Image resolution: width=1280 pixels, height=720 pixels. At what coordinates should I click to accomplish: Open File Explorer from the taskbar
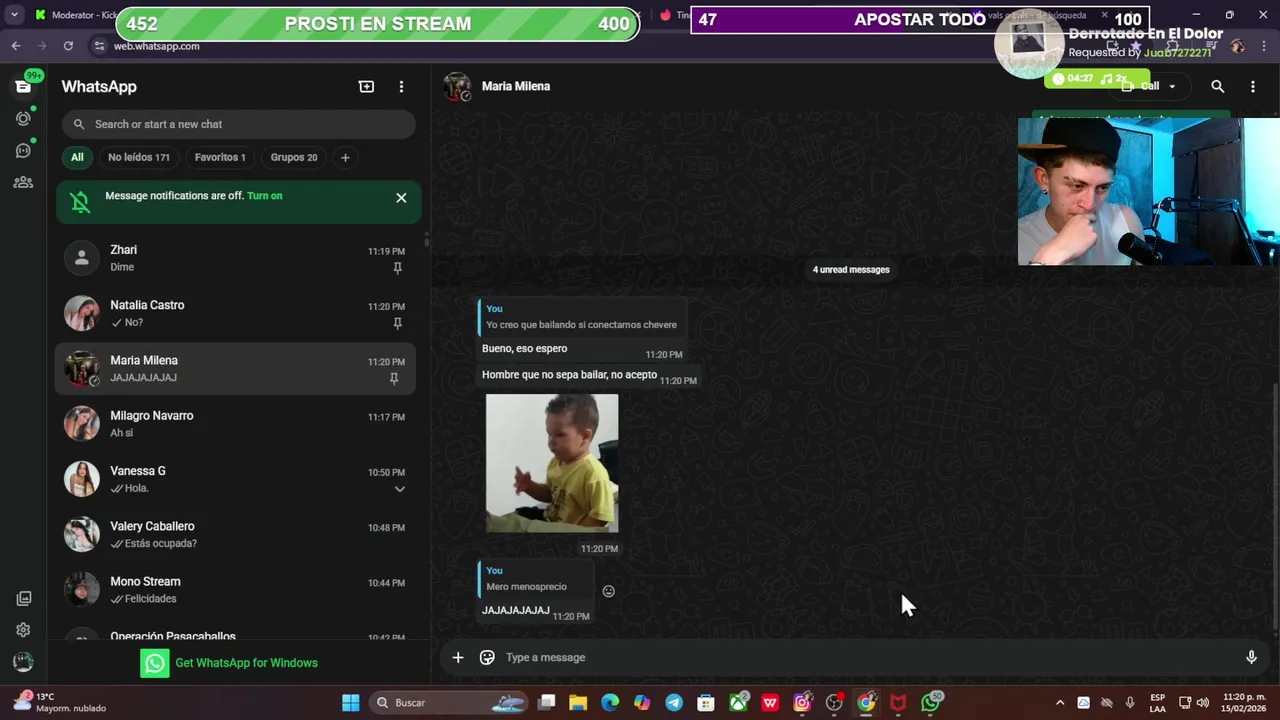click(578, 703)
